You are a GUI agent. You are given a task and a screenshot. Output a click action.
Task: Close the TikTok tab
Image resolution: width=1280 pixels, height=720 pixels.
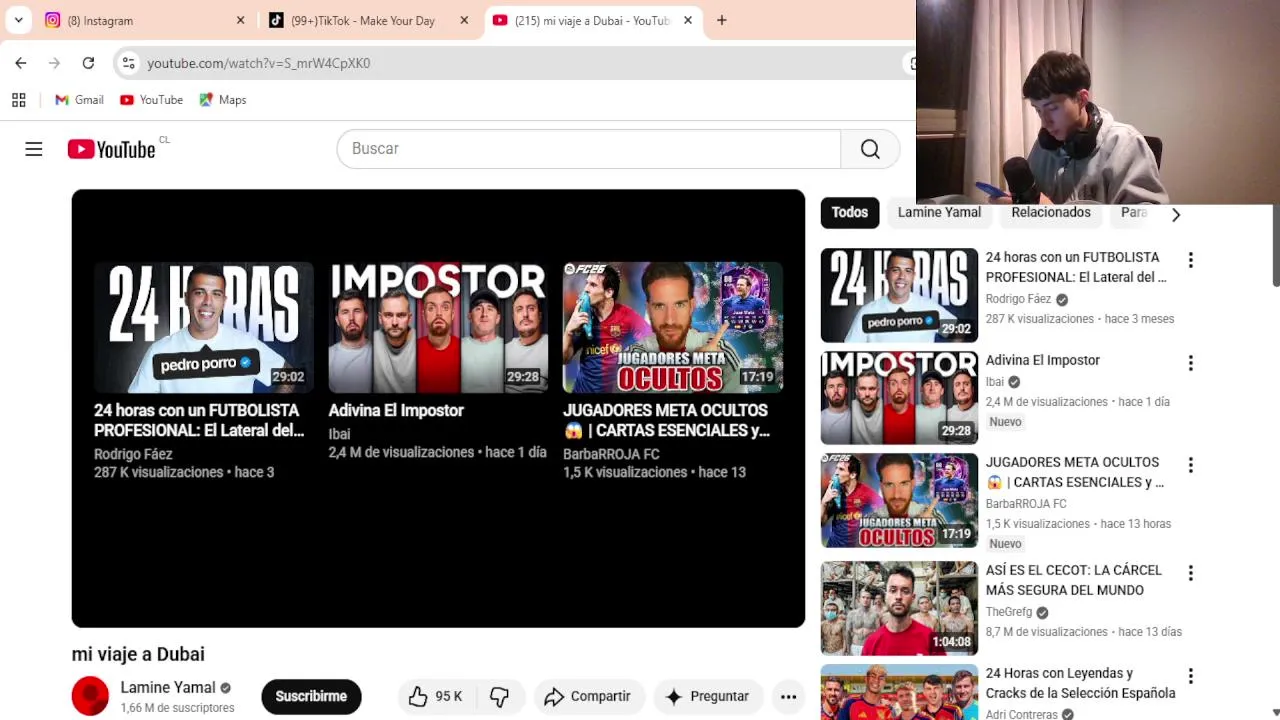pyautogui.click(x=464, y=20)
